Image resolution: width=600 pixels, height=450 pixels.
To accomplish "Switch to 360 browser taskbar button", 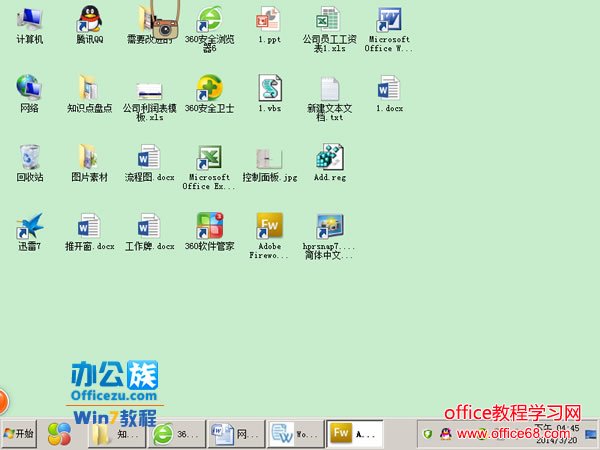I will pyautogui.click(x=176, y=434).
